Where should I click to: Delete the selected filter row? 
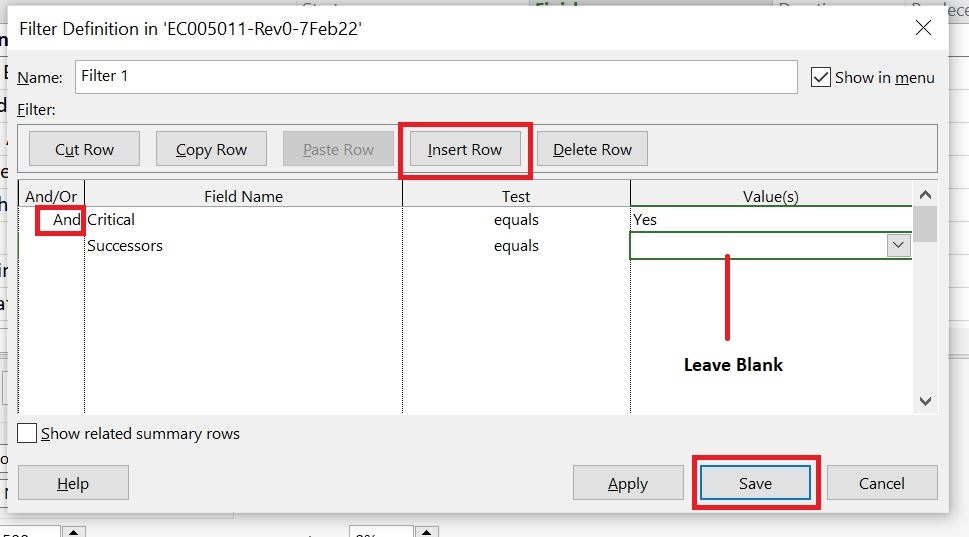[592, 149]
